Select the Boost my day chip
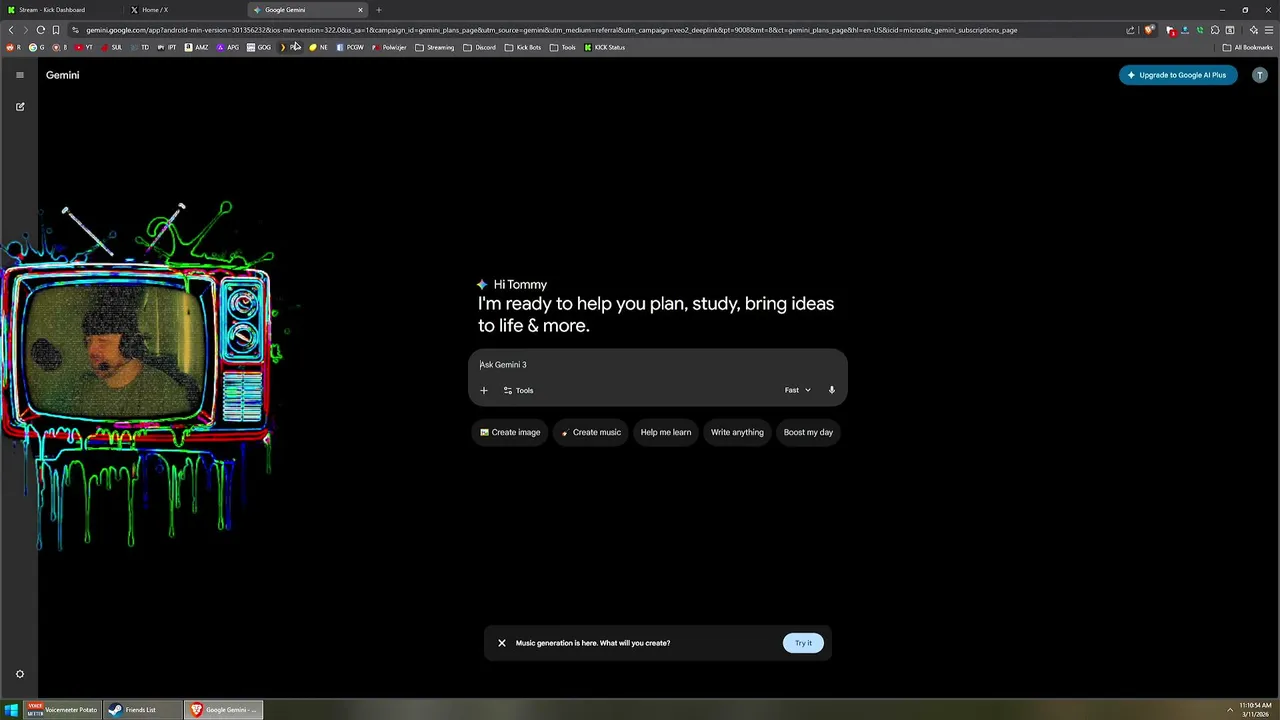Image resolution: width=1280 pixels, height=720 pixels. click(808, 432)
